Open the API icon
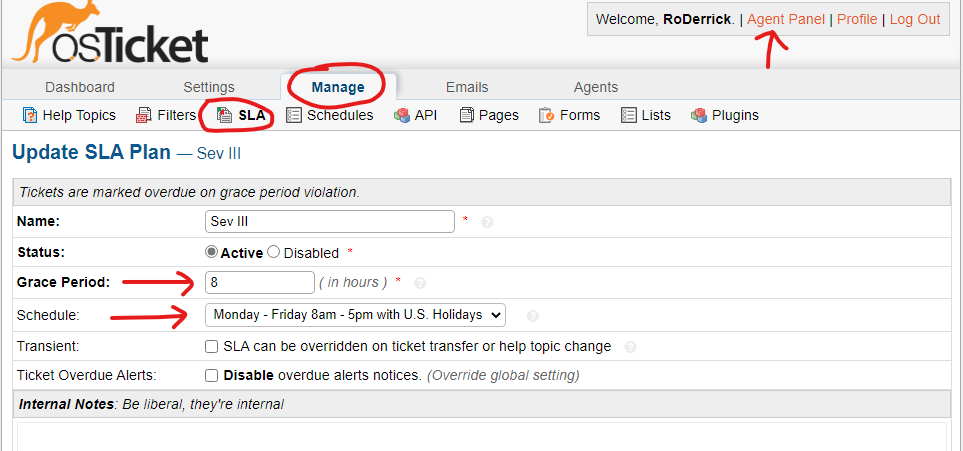Viewport: 963px width, 451px height. click(x=402, y=116)
